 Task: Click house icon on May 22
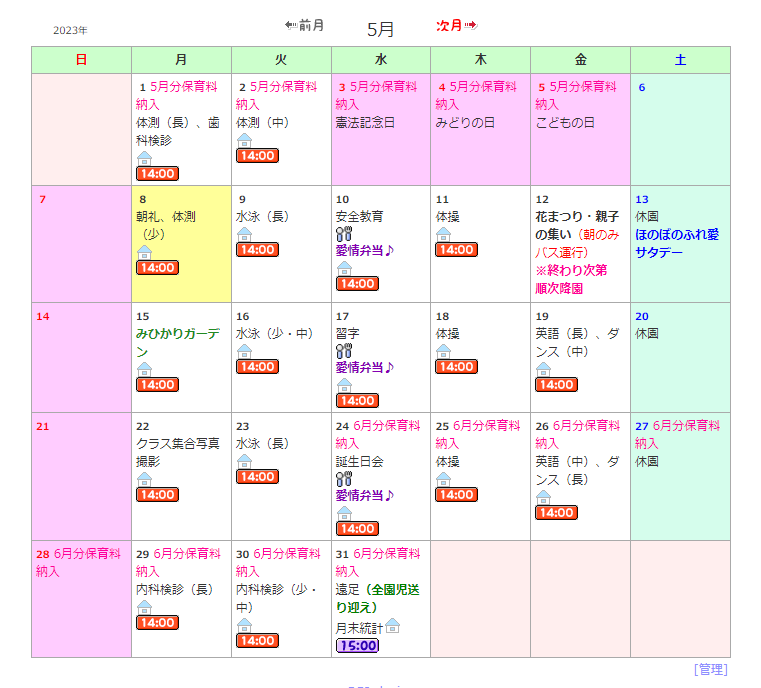(145, 479)
